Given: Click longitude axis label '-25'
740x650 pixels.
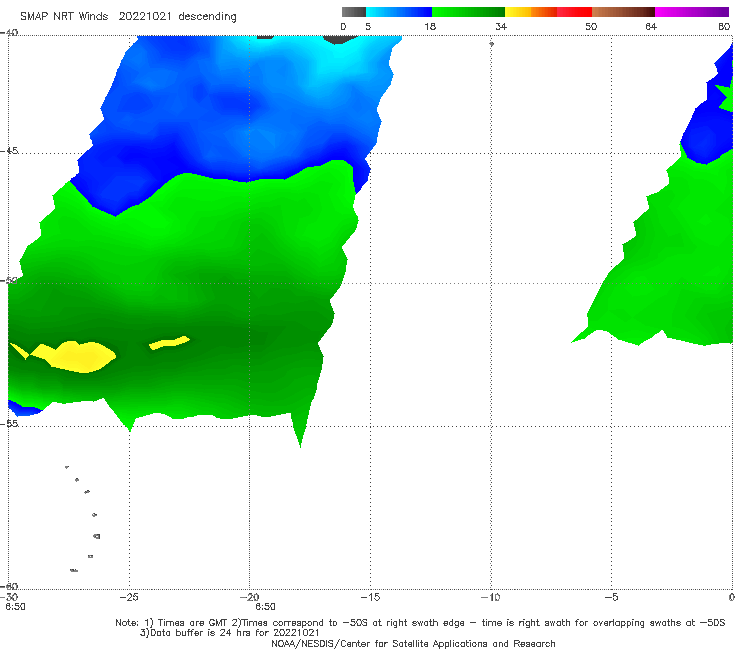Looking at the screenshot, I should [129, 597].
